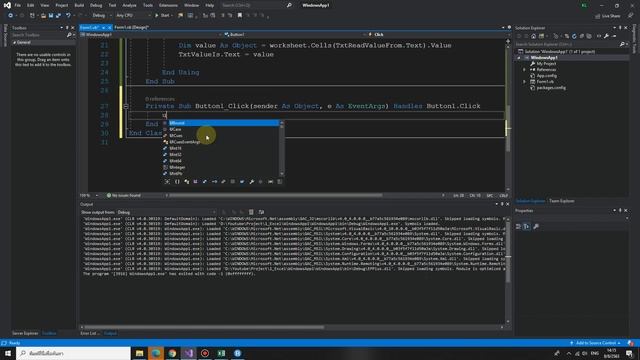This screenshot has height=360, width=640.
Task: Close the Form1.vb code tab
Action: click(x=110, y=27)
